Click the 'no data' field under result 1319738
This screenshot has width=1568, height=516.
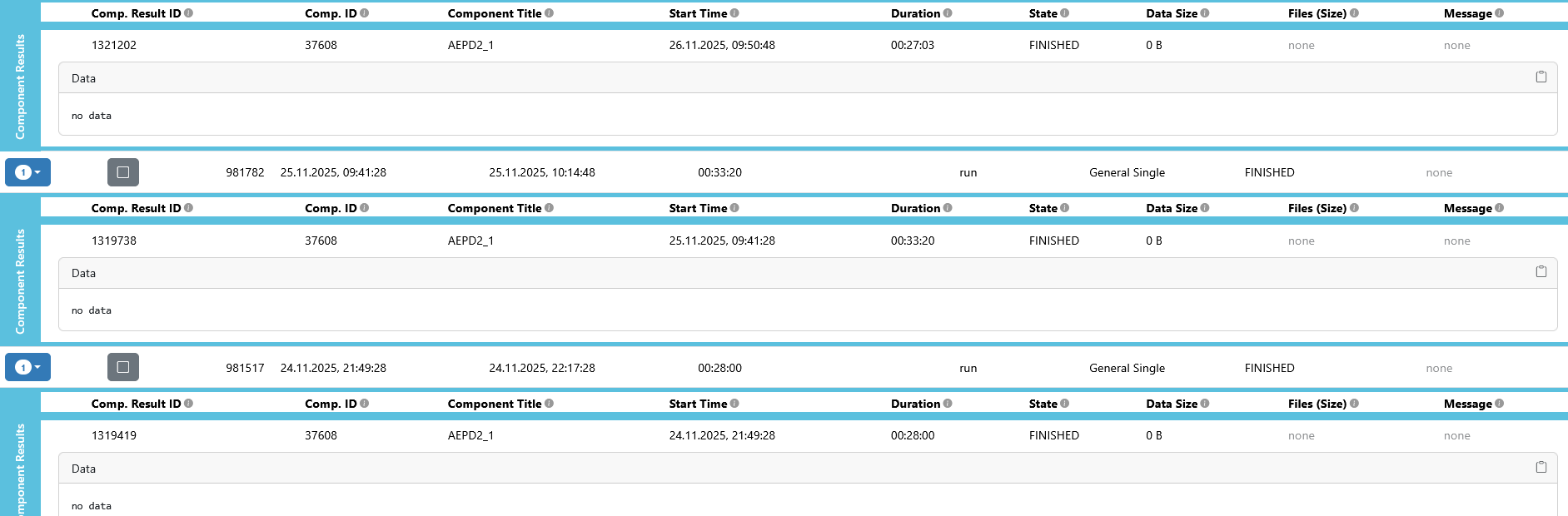tap(92, 310)
